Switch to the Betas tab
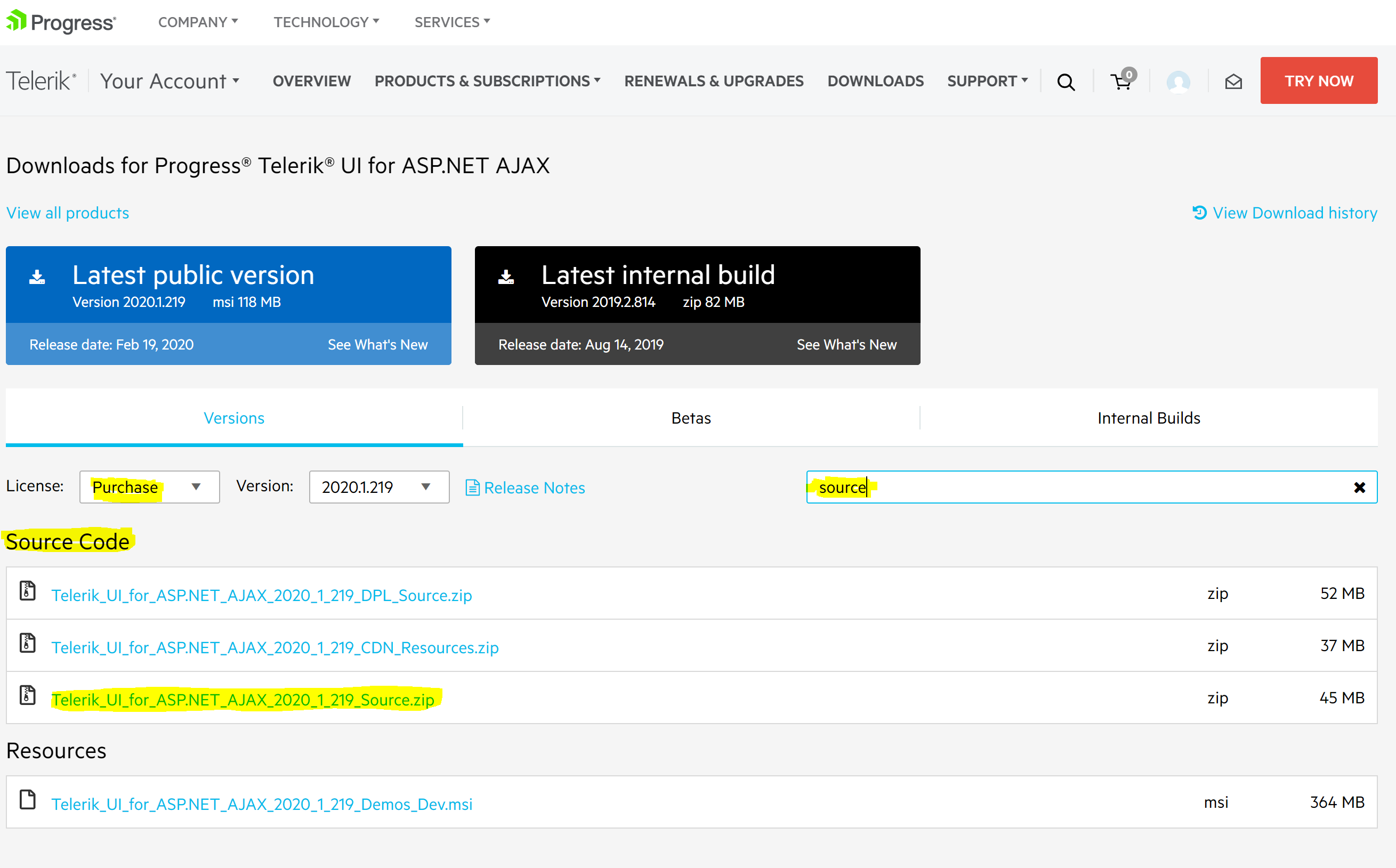The height and width of the screenshot is (868, 1396). tap(691, 418)
